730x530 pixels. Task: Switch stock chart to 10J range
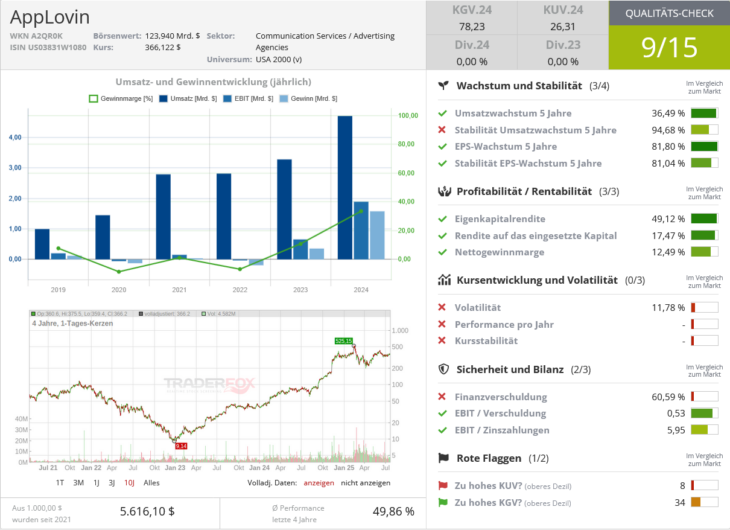click(129, 483)
